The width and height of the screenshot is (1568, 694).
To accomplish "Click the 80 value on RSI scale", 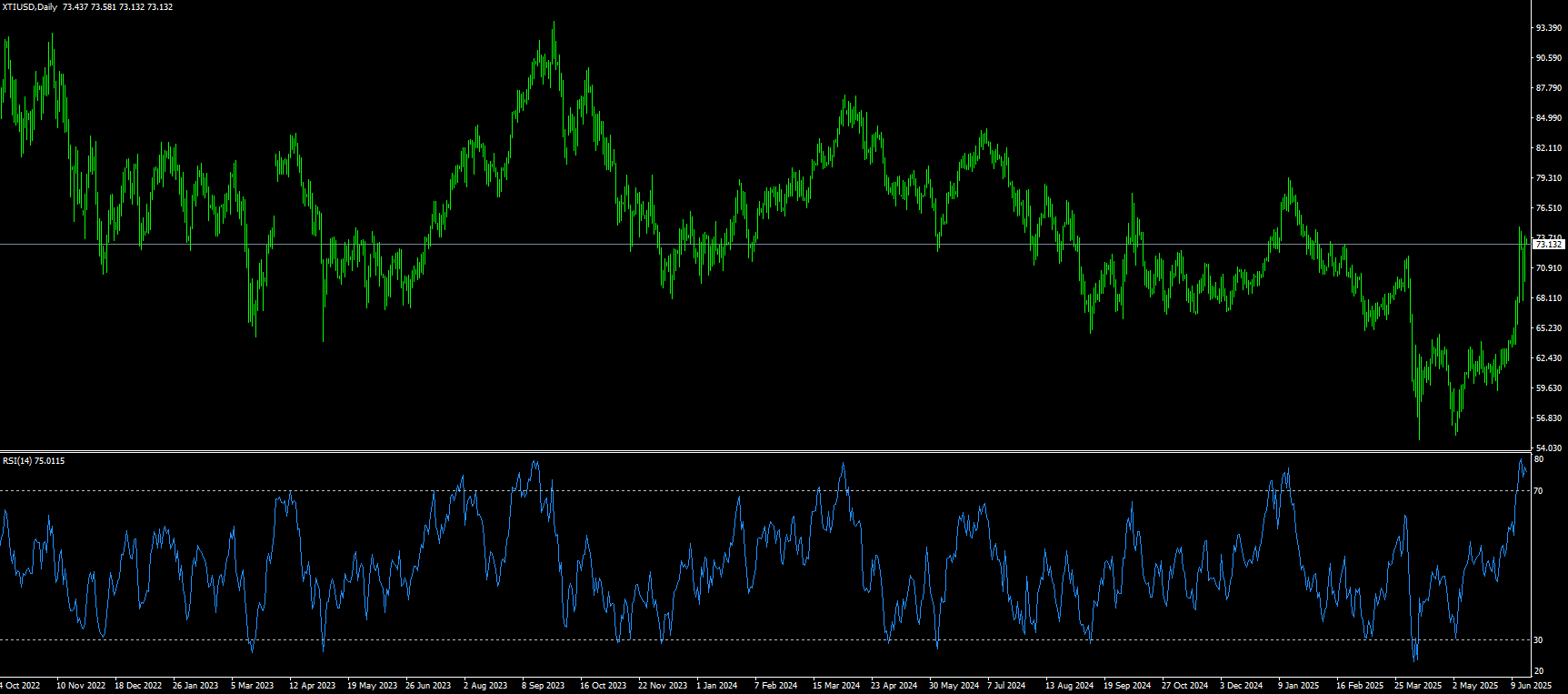I will 1538,460.
